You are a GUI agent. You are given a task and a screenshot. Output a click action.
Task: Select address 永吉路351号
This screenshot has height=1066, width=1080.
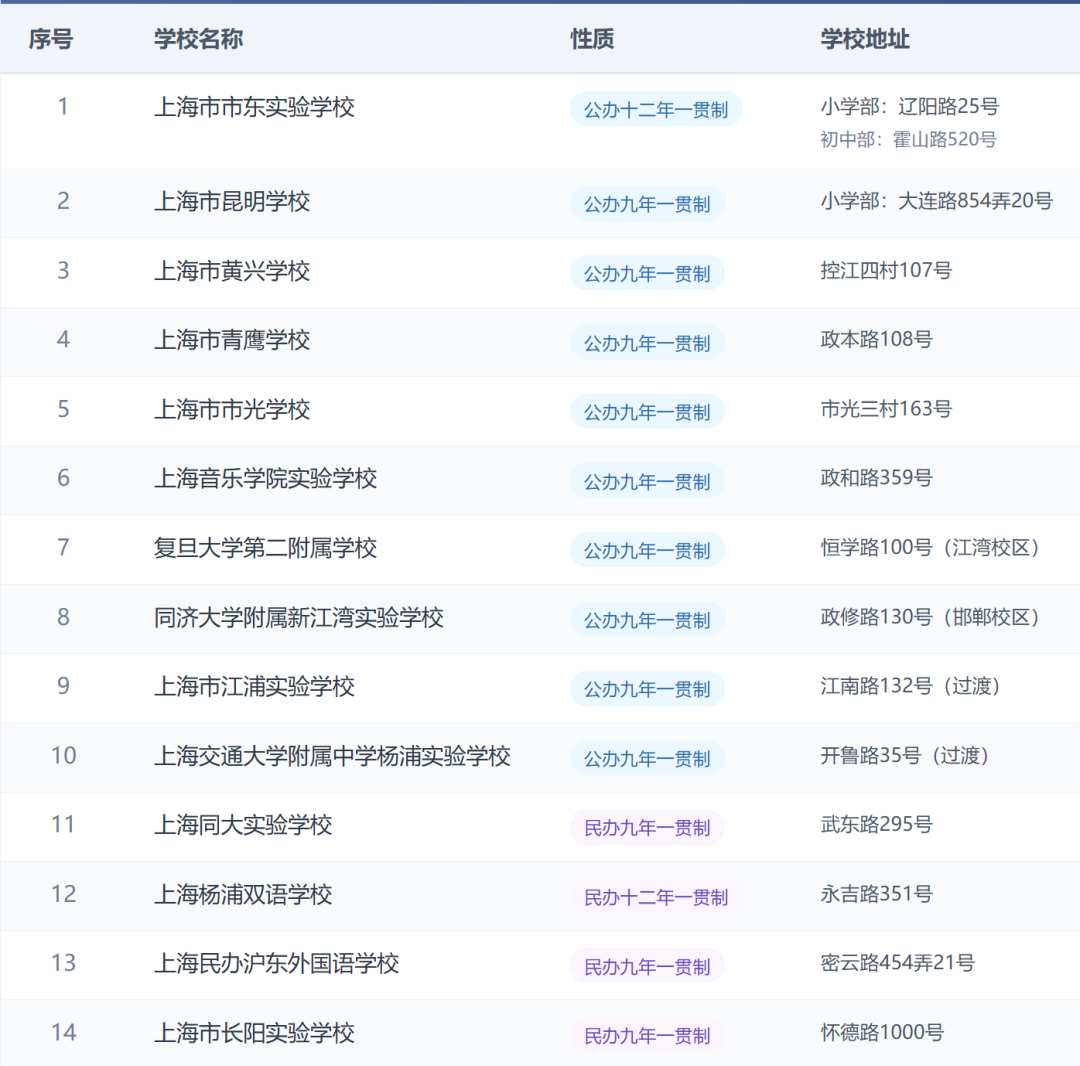[876, 893]
